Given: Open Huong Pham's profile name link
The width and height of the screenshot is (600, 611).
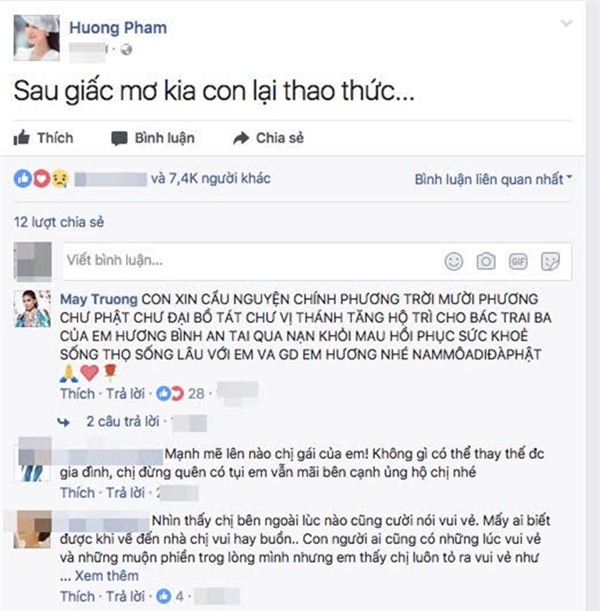Looking at the screenshot, I should [118, 28].
